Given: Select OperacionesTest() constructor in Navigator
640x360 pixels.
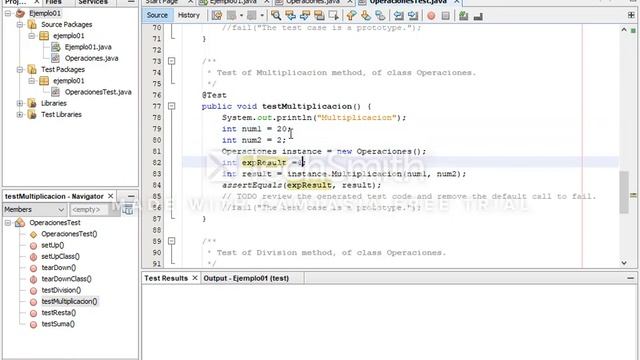Looking at the screenshot, I should click(69, 234).
